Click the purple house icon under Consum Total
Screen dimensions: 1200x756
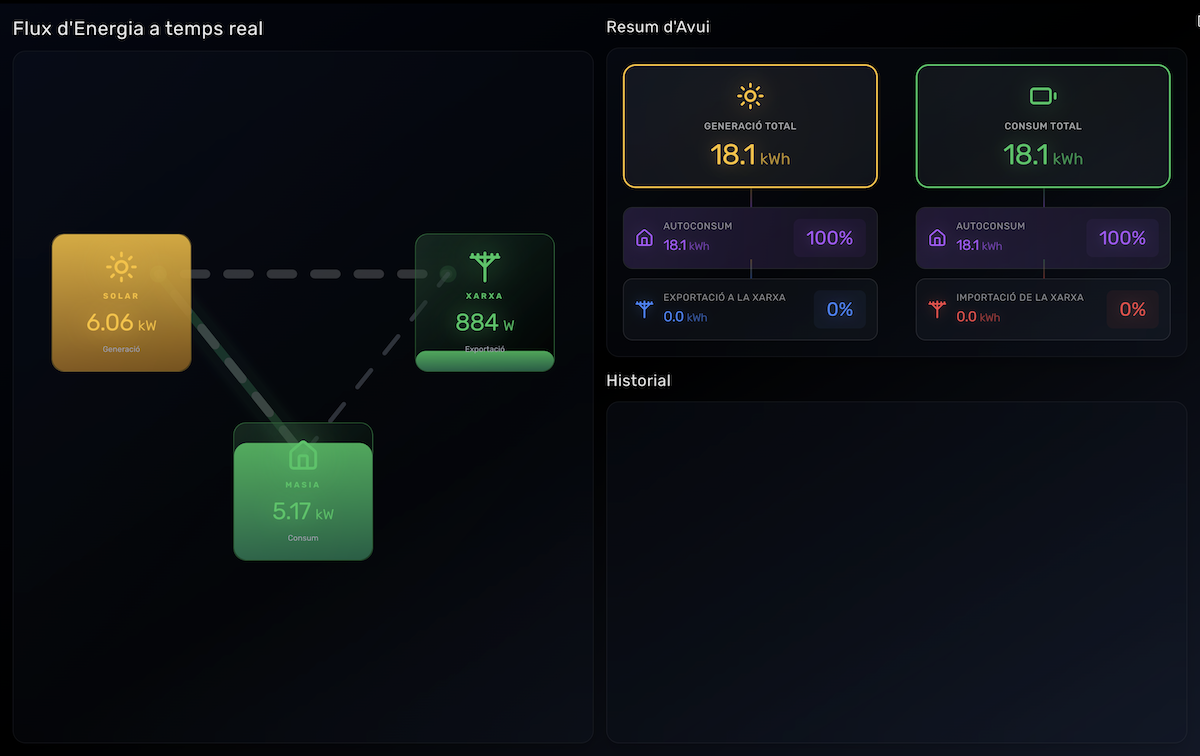937,238
